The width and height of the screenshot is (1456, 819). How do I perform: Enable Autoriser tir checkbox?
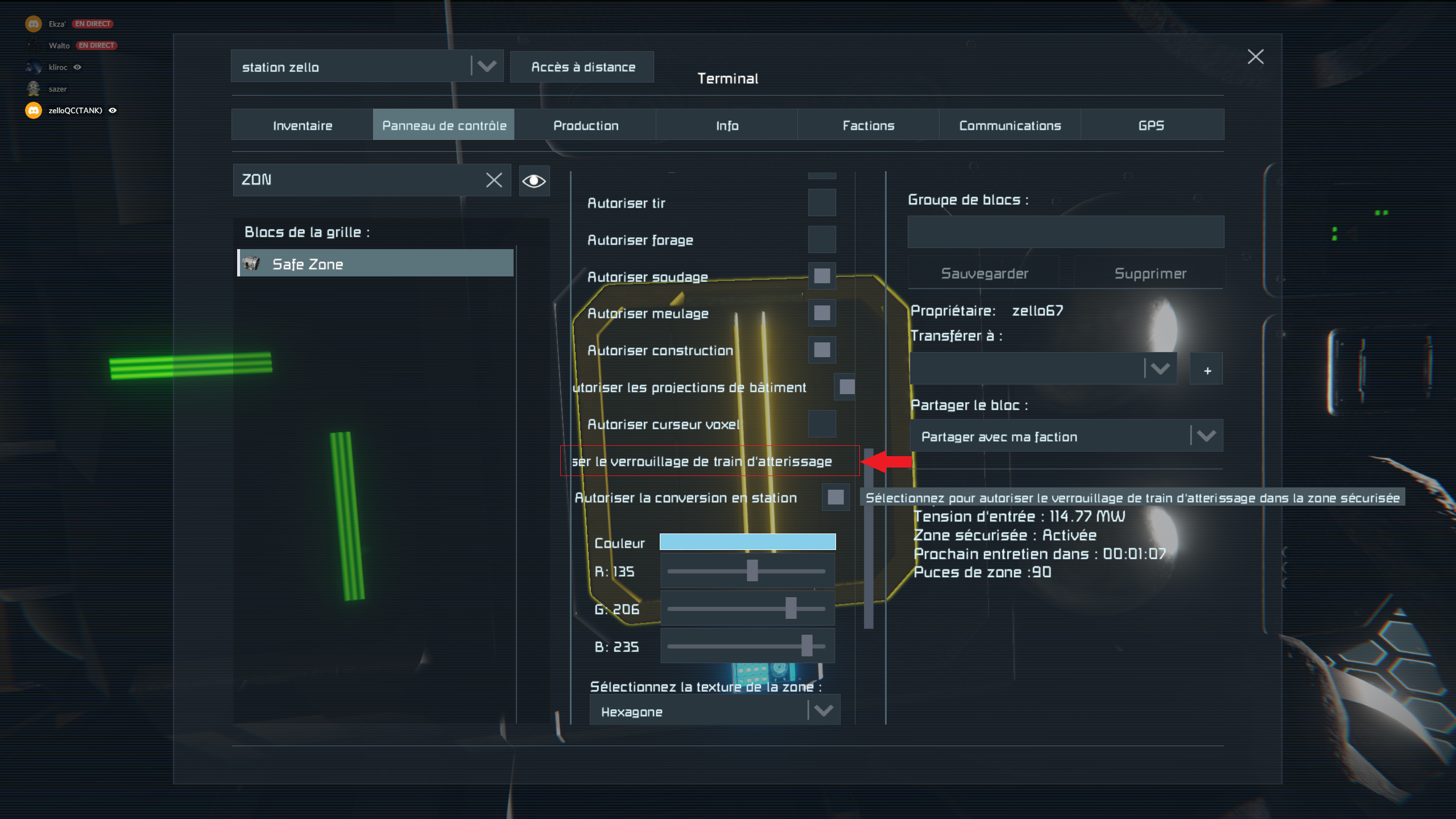coord(822,202)
